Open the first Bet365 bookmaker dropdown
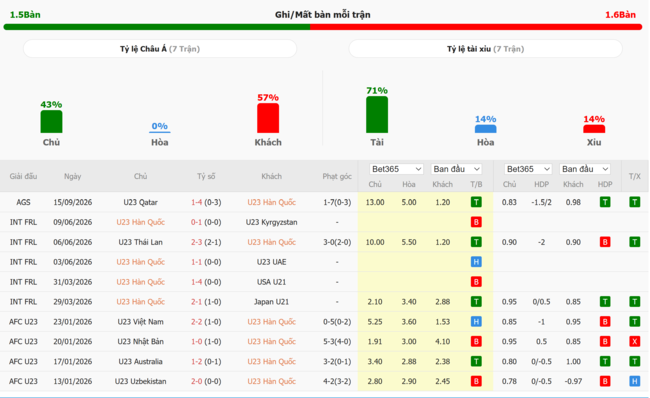The image size is (650, 398). click(x=396, y=169)
